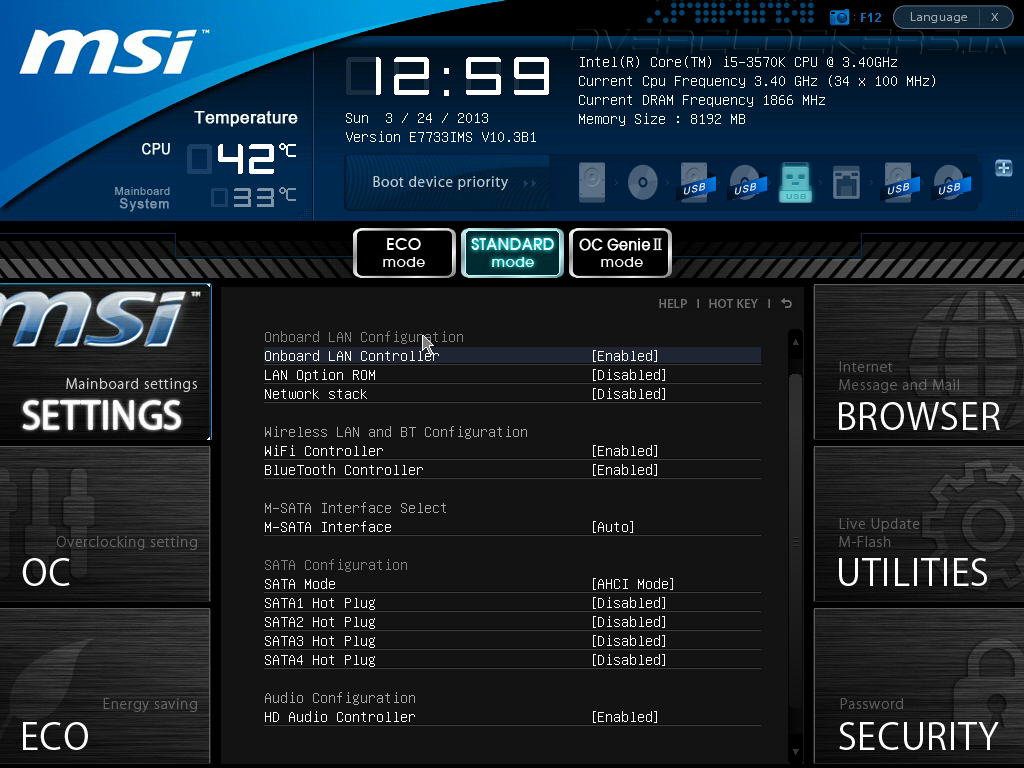
Task: Select the network port boot device icon
Action: pyautogui.click(x=846, y=182)
